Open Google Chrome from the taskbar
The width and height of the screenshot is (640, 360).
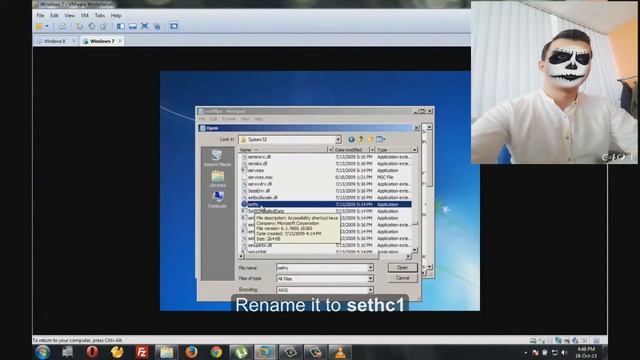[216, 352]
